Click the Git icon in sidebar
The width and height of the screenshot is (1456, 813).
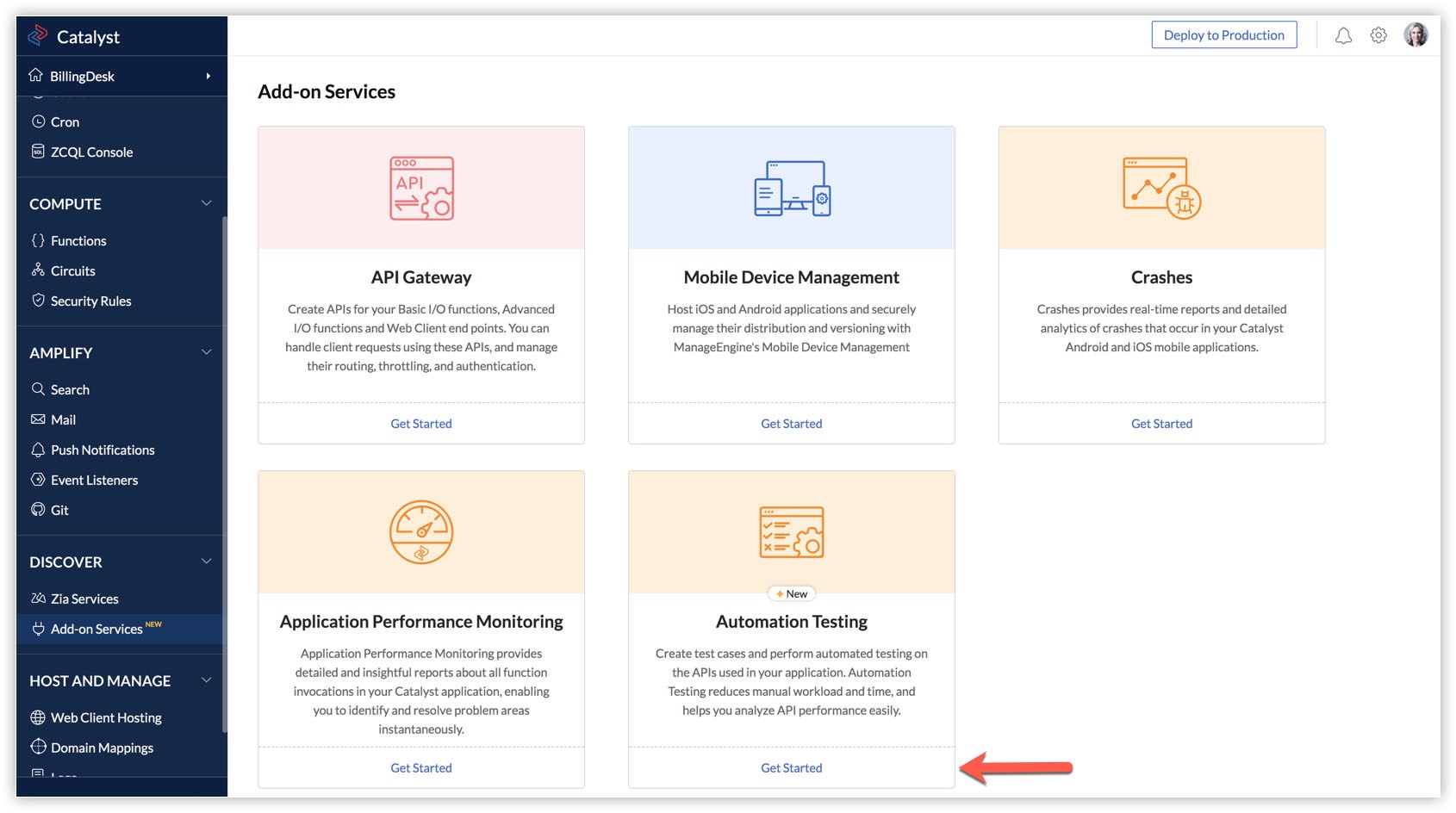[38, 510]
